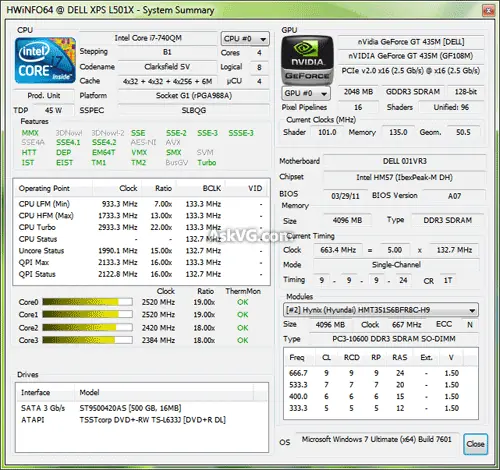Viewport: 500px width, 470px height.
Task: Click the Core3 usage bar
Action: click(x=87, y=340)
